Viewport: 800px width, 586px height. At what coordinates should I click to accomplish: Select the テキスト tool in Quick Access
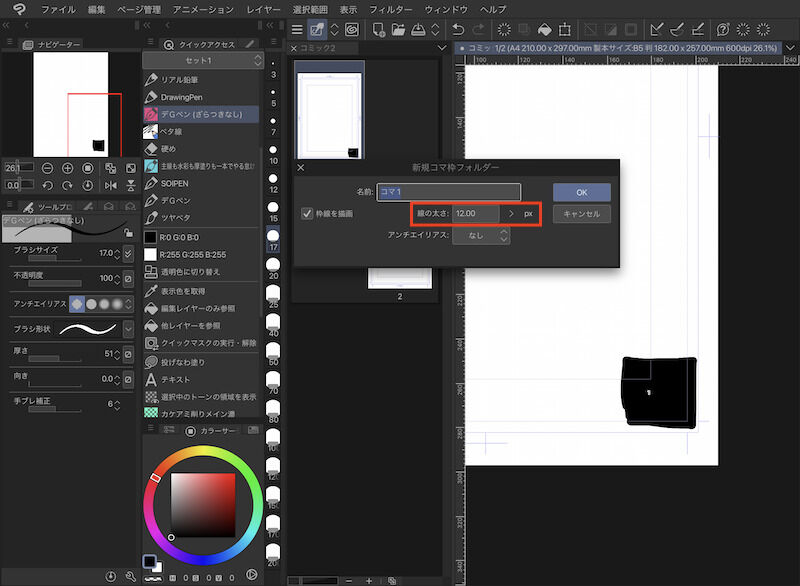201,379
